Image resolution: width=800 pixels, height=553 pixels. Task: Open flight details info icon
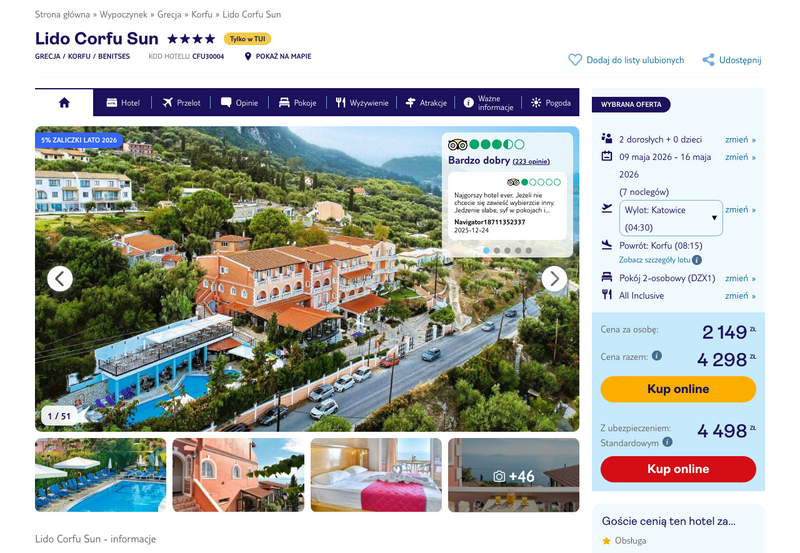point(697,260)
